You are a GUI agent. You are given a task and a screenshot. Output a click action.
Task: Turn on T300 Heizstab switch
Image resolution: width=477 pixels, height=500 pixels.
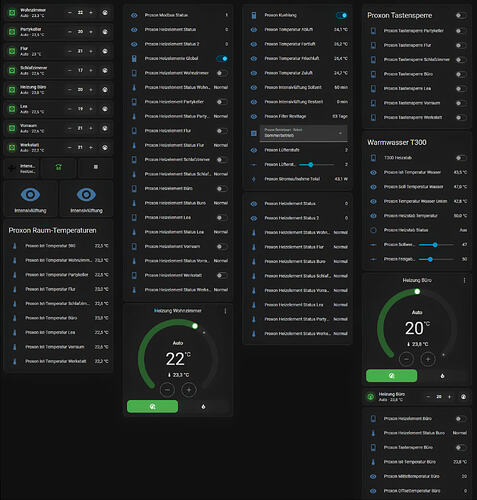pyautogui.click(x=461, y=158)
